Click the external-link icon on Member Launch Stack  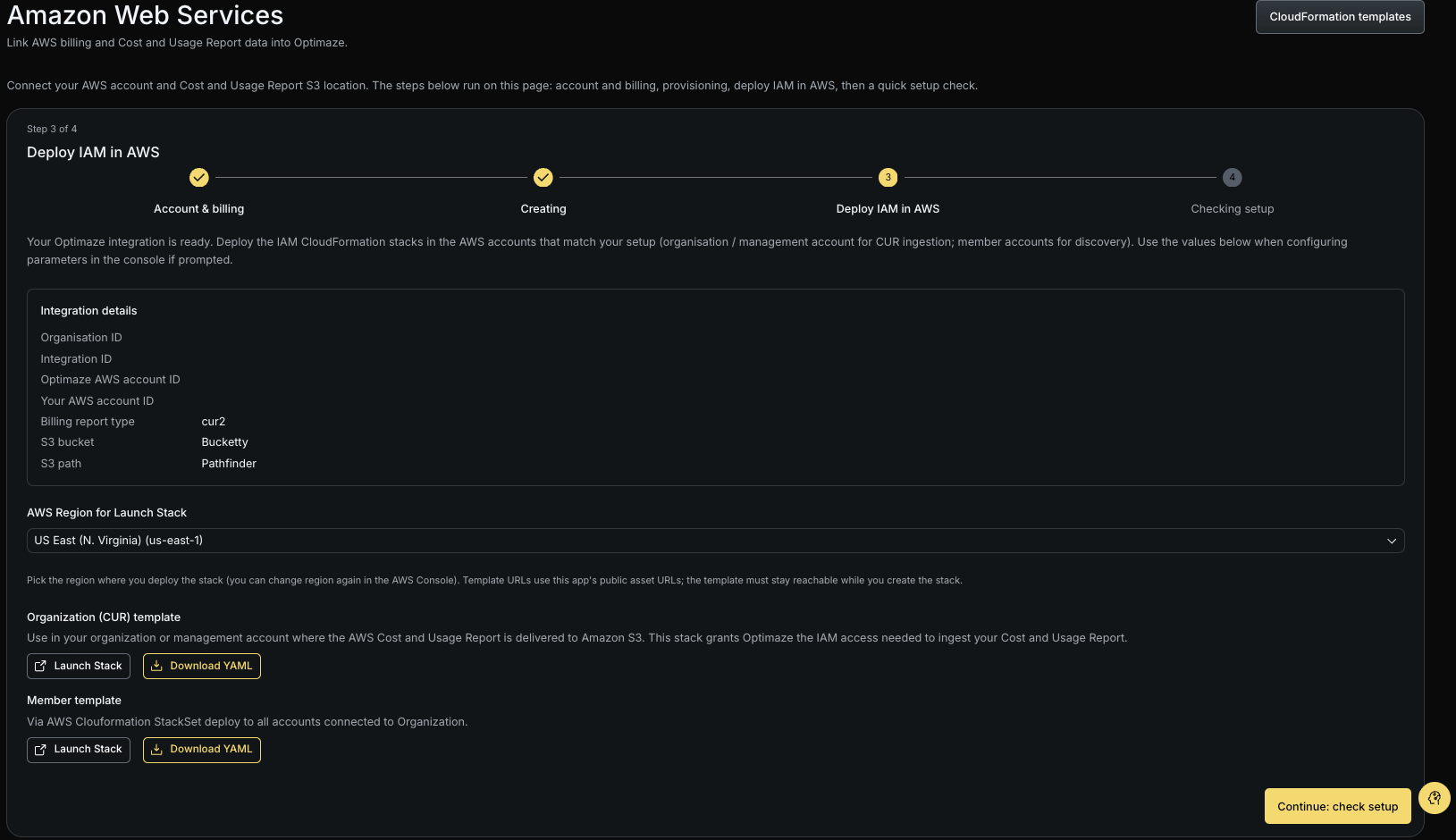[x=40, y=750]
